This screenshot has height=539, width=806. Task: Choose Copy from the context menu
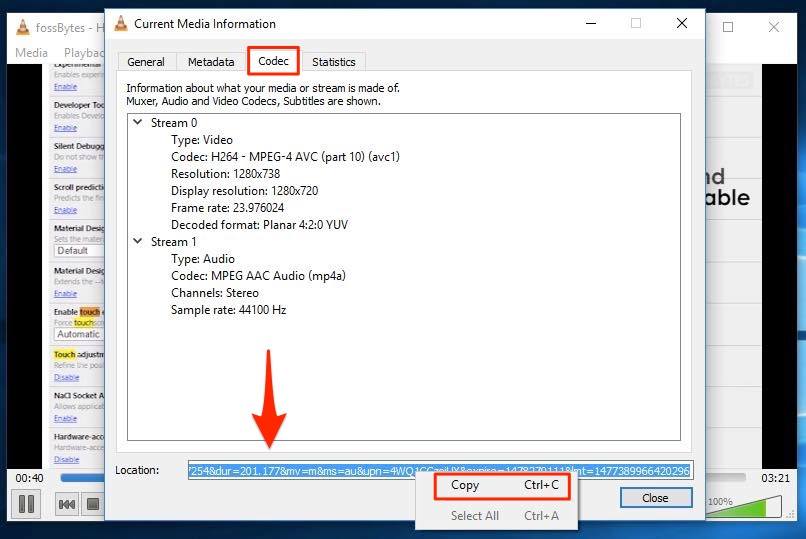pyautogui.click(x=465, y=485)
